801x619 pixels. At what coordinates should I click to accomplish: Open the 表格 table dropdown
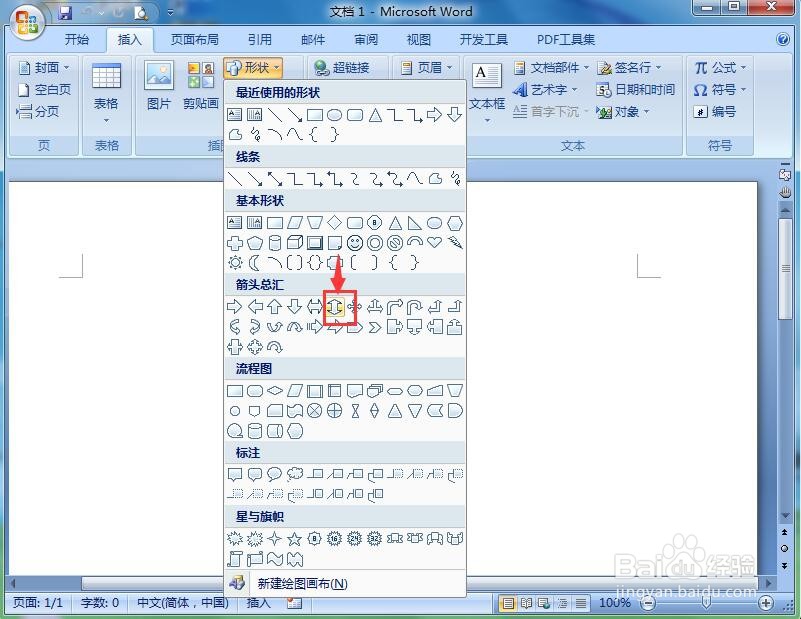coord(106,94)
